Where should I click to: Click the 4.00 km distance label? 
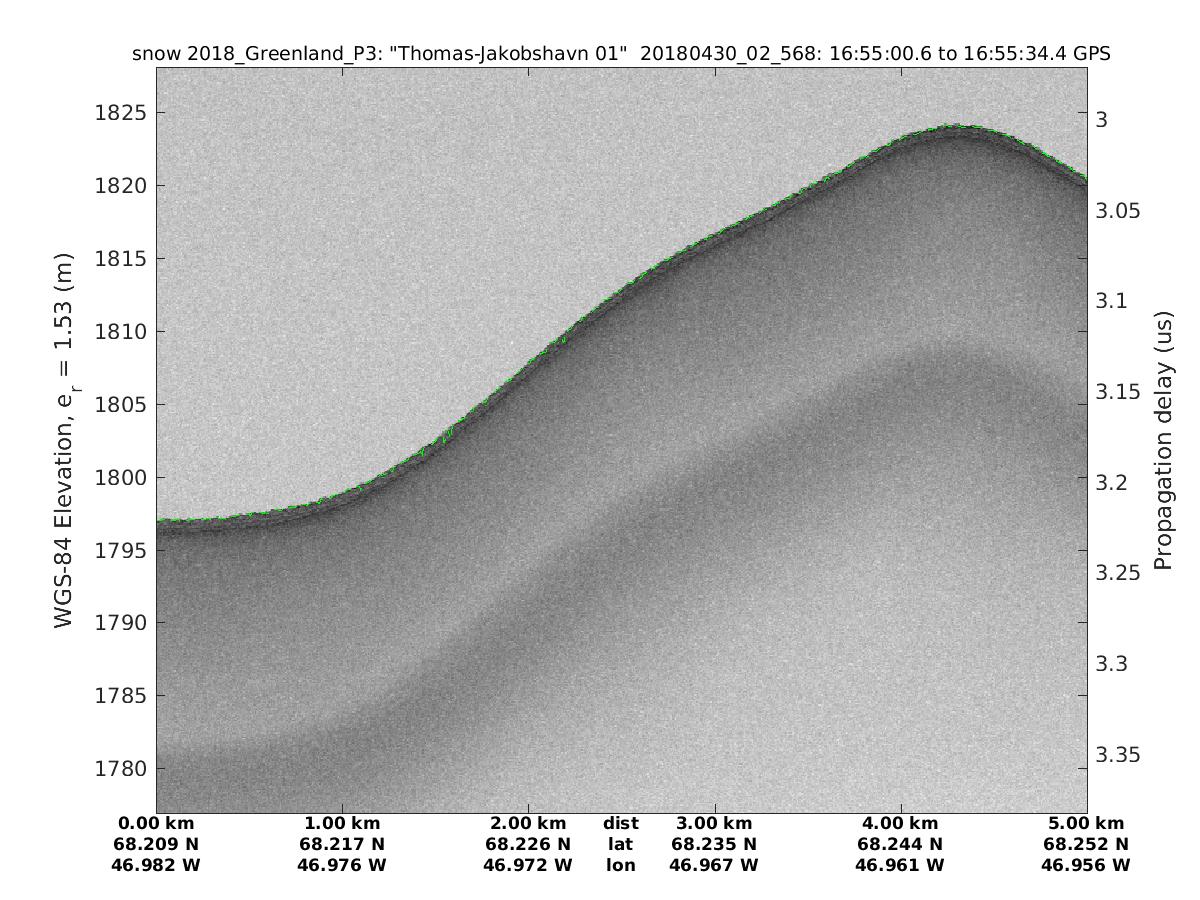point(900,823)
